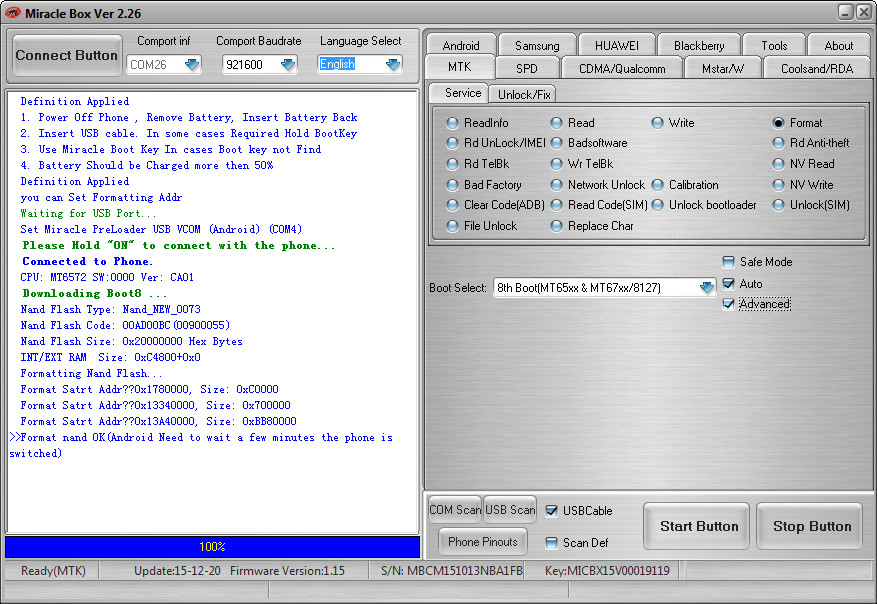
Task: Click the Start Button
Action: click(696, 526)
